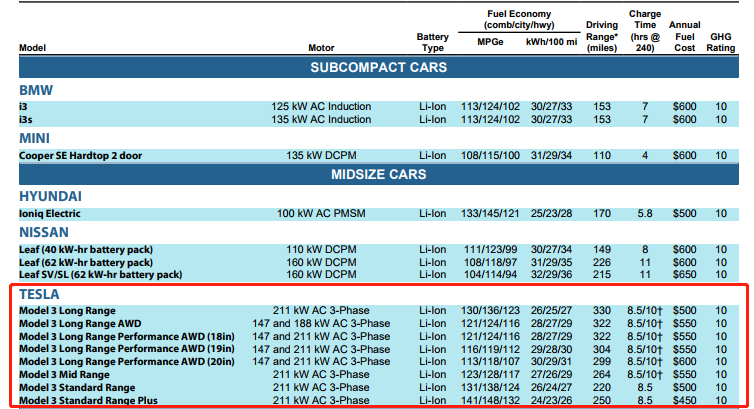
Task: Click Leaf (40 kW-hr battery pack) model
Action: [86, 249]
